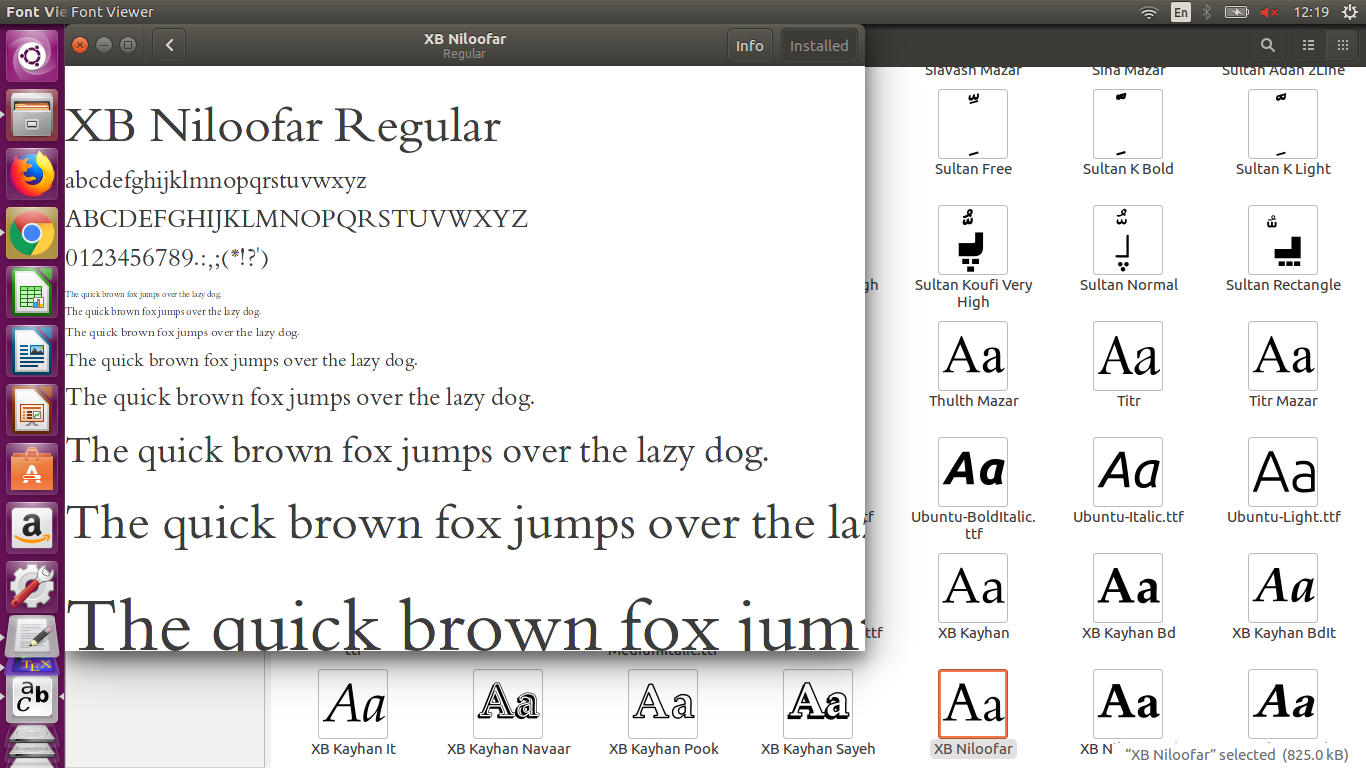1366x768 pixels.
Task: Select the Sultan Koufi Very High font
Action: coord(973,240)
